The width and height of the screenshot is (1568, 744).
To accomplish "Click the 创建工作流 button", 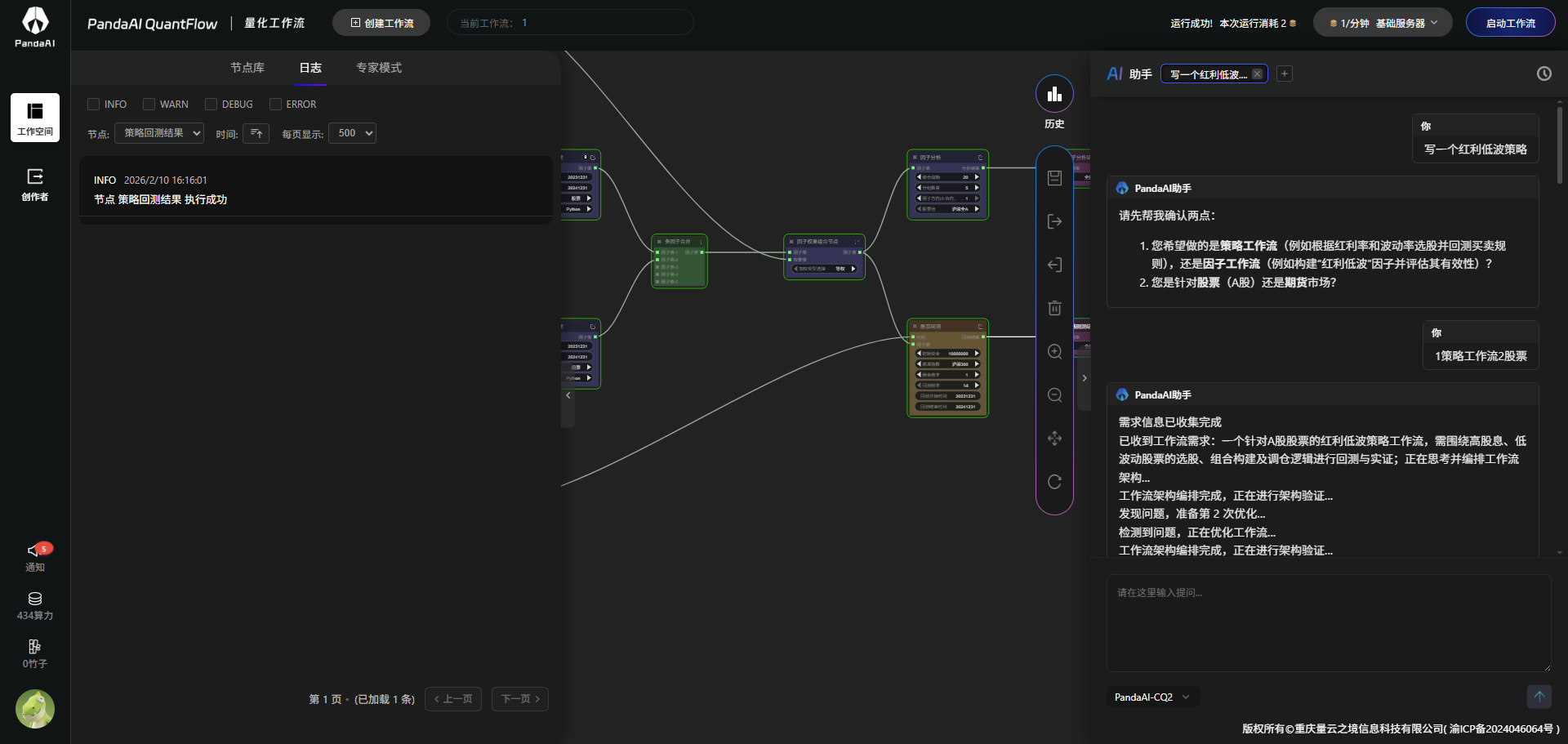I will 381,23.
